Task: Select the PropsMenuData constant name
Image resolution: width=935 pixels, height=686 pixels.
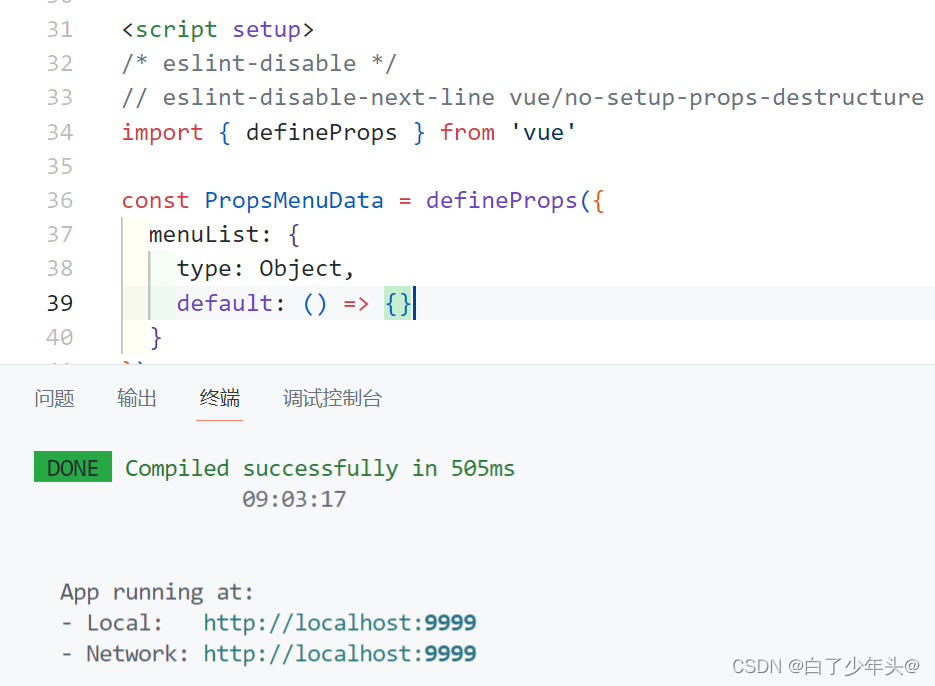Action: (294, 200)
